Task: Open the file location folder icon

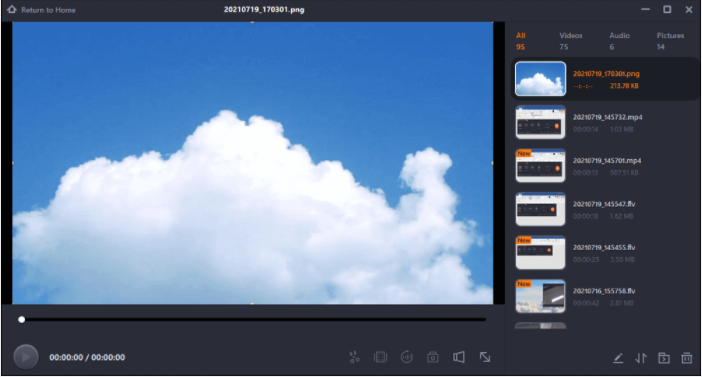Action: [x=663, y=358]
